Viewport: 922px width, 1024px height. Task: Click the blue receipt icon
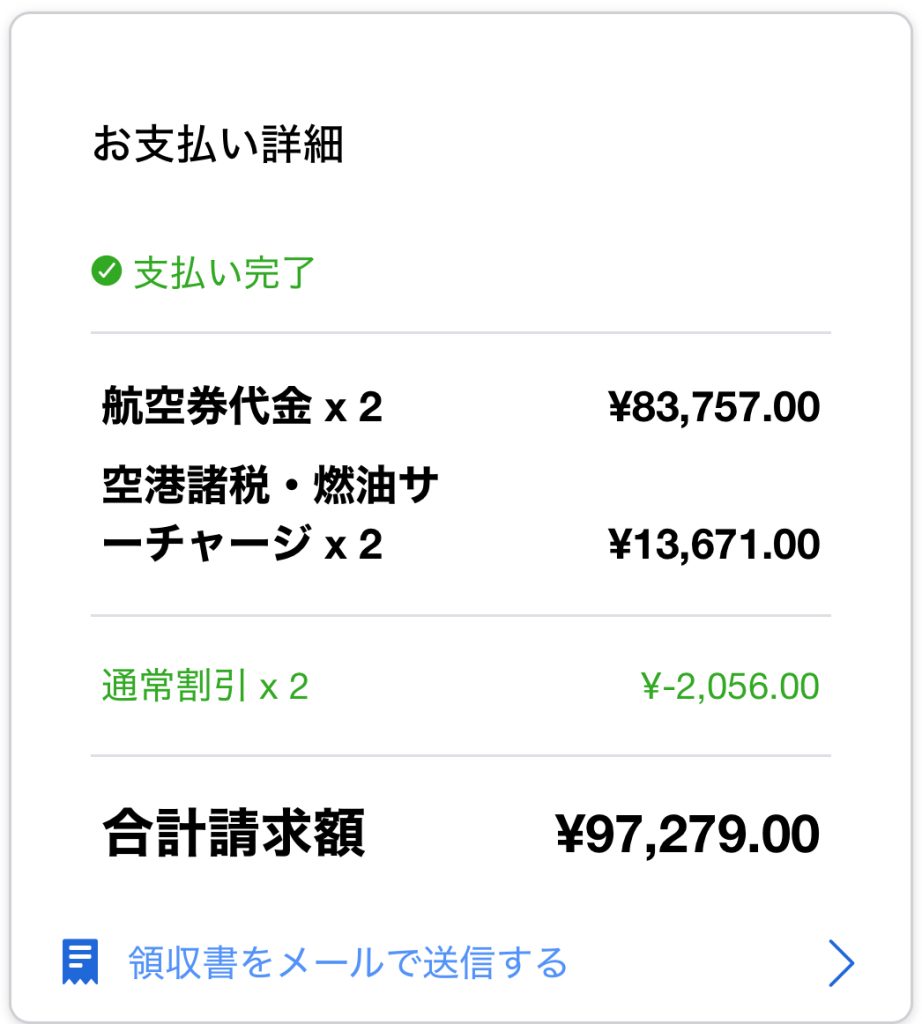79,962
